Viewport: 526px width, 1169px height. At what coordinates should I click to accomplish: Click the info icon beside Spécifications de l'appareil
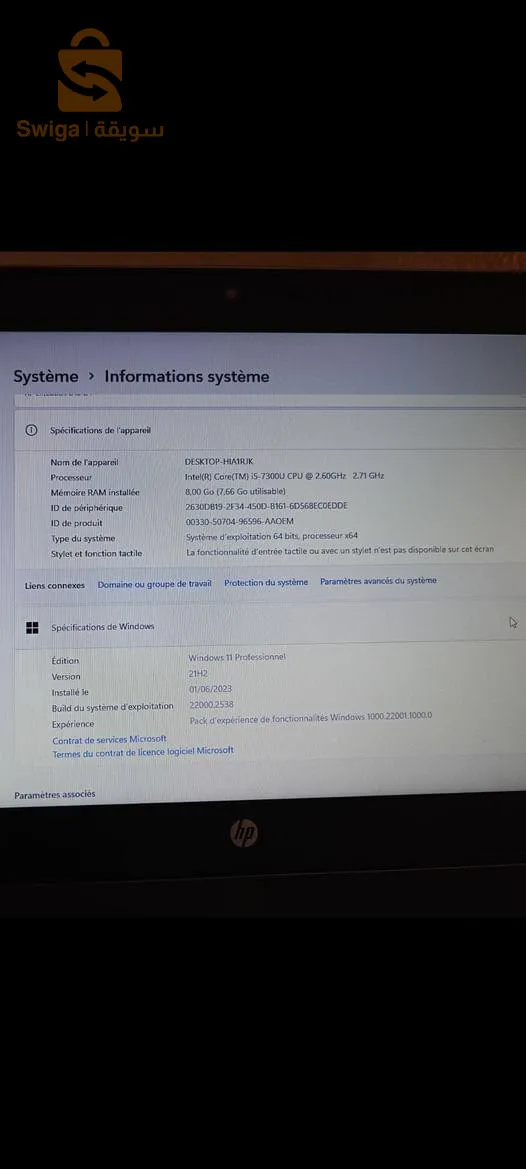[x=31, y=430]
